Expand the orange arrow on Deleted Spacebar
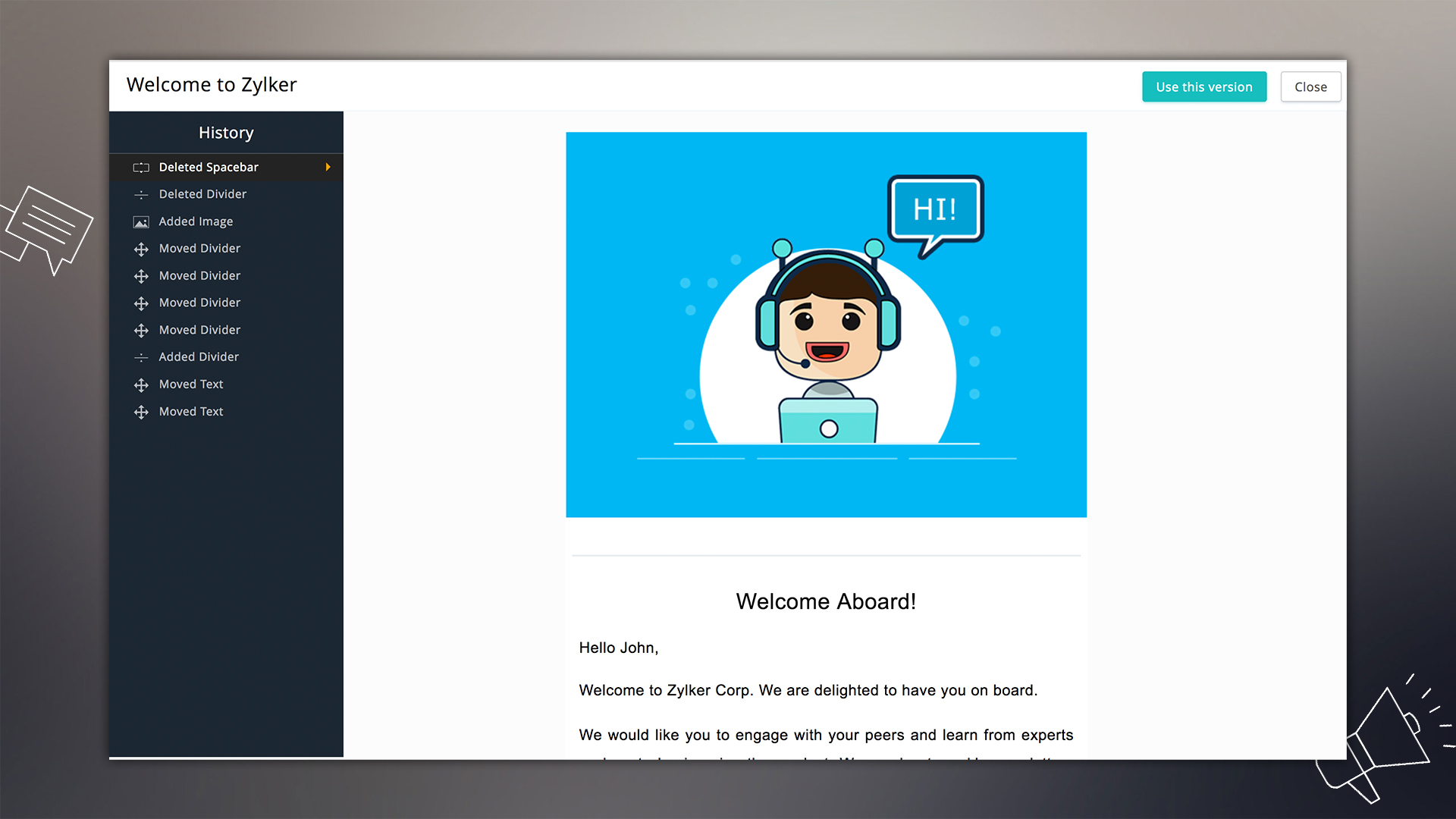This screenshot has height=819, width=1456. (328, 167)
